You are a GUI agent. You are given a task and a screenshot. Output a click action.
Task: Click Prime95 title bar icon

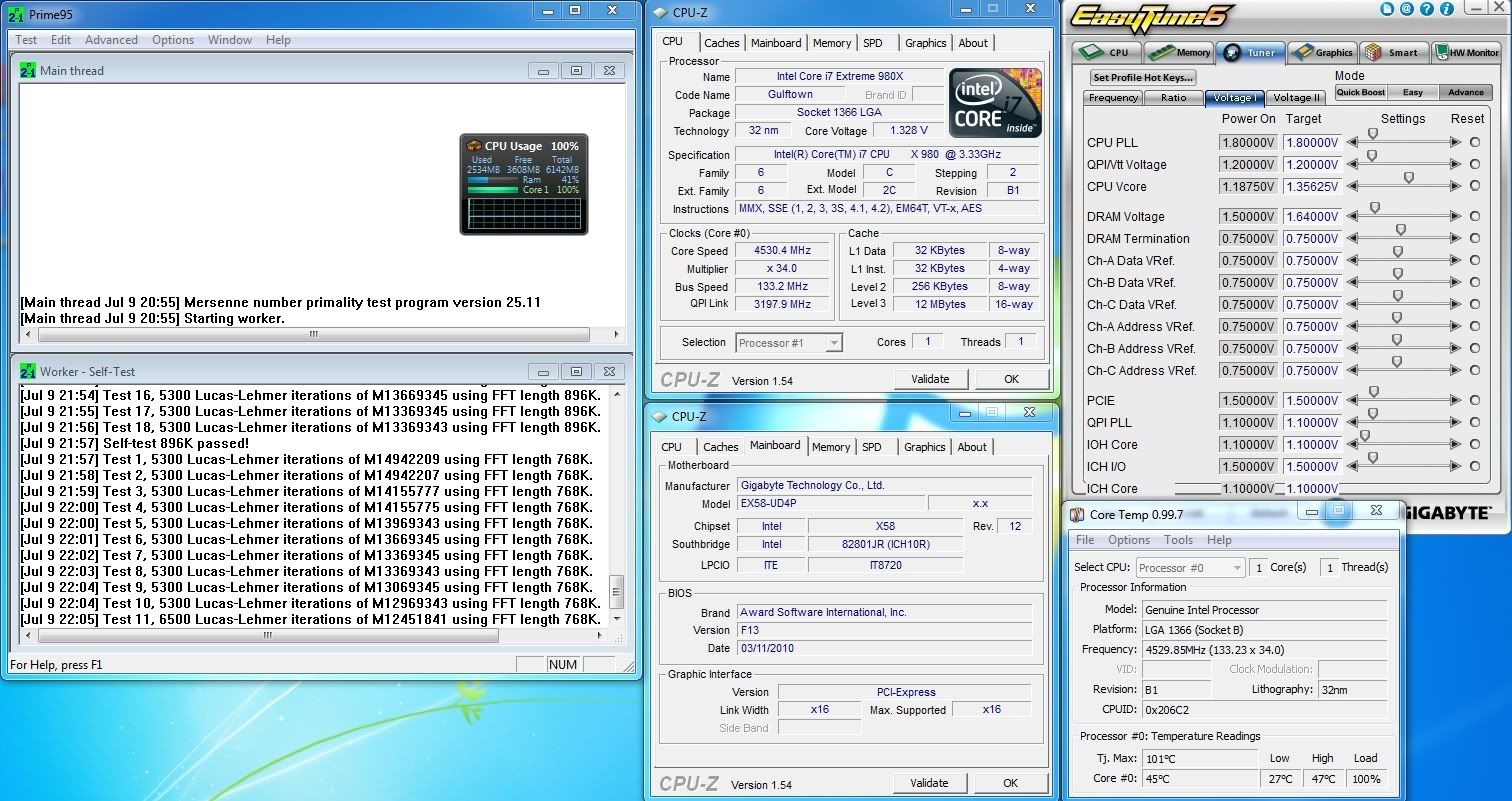(x=16, y=14)
